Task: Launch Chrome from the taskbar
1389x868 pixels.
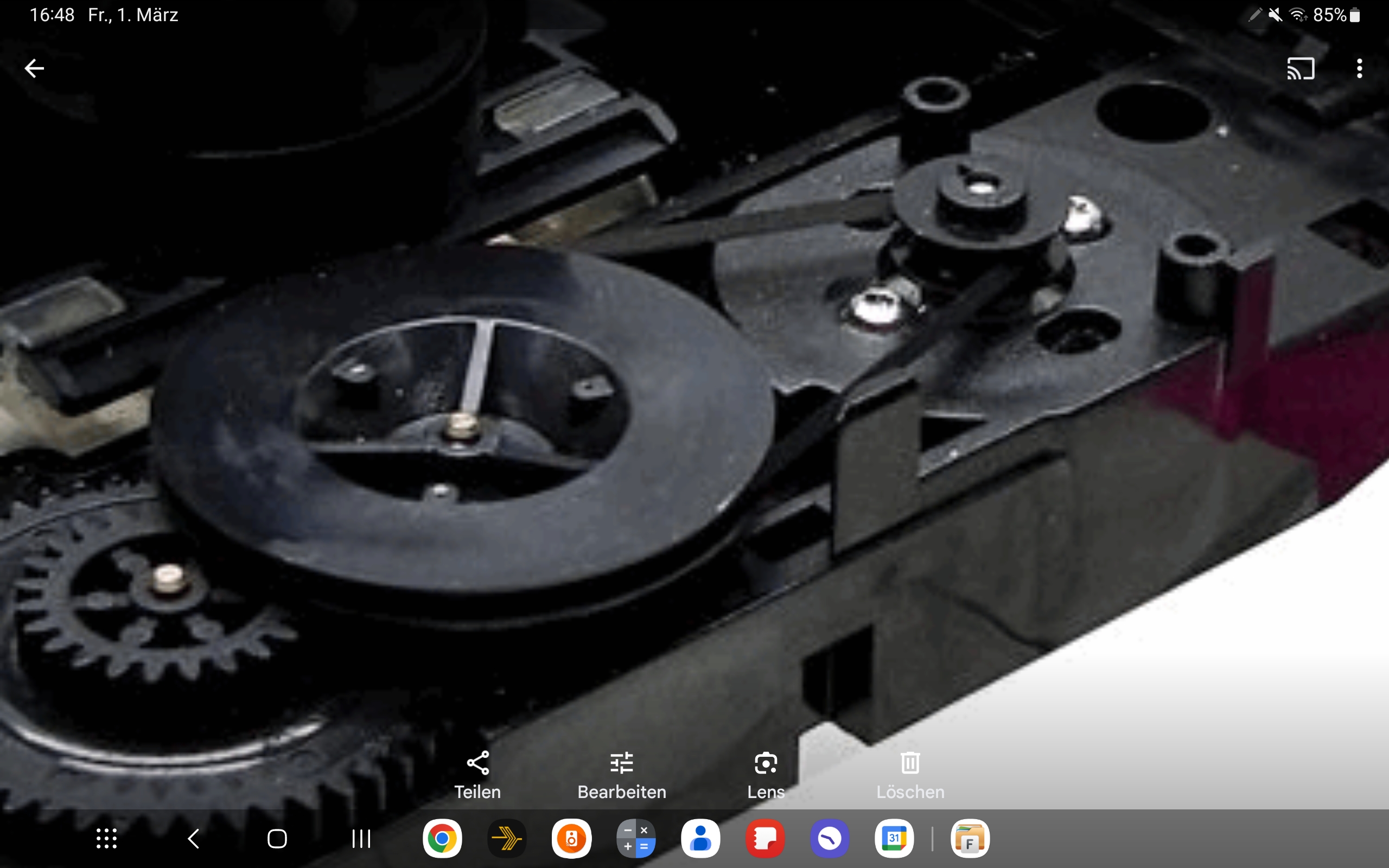Action: click(442, 839)
